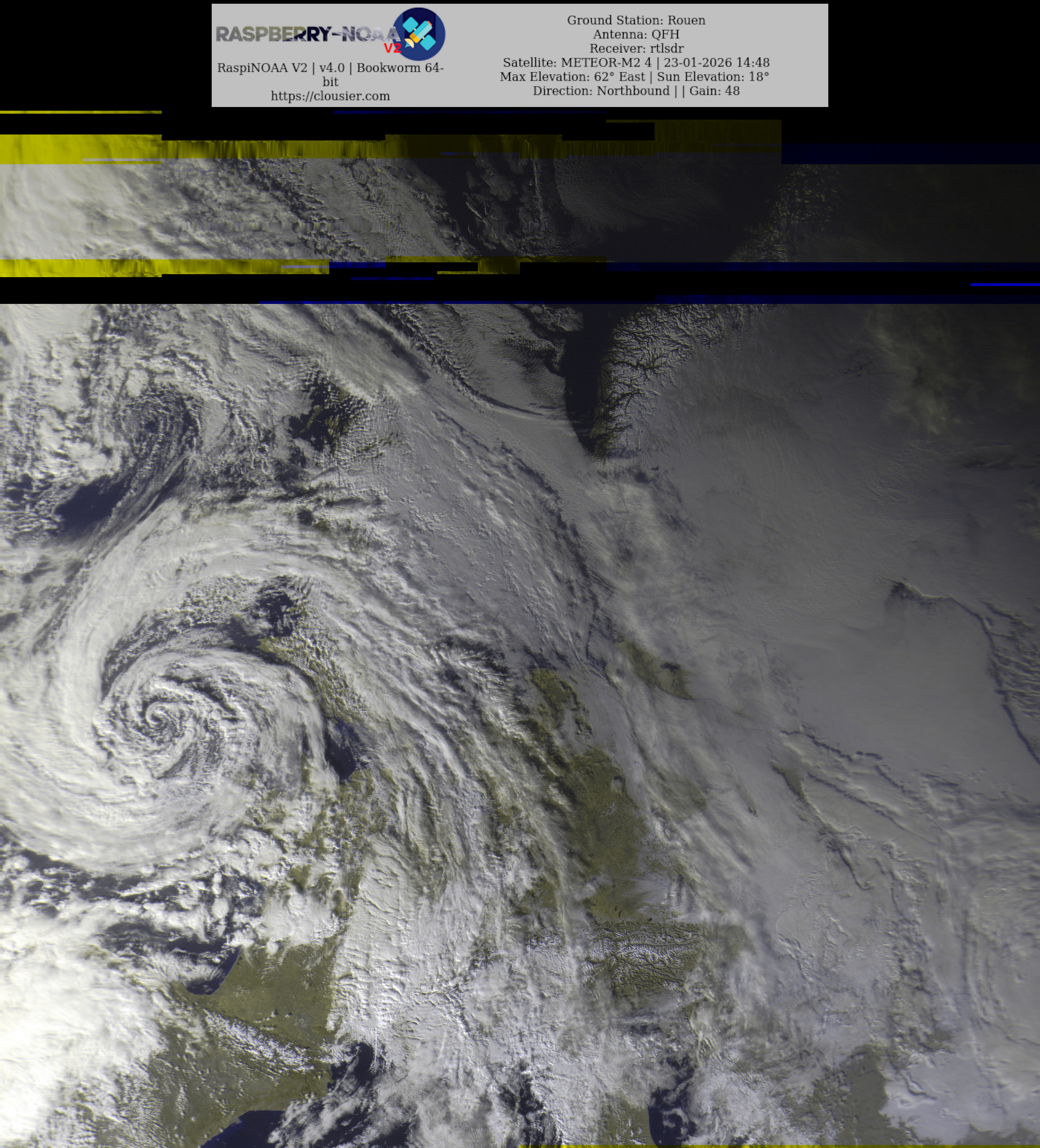Click the Sun Elevation: 18° text

[x=713, y=77]
